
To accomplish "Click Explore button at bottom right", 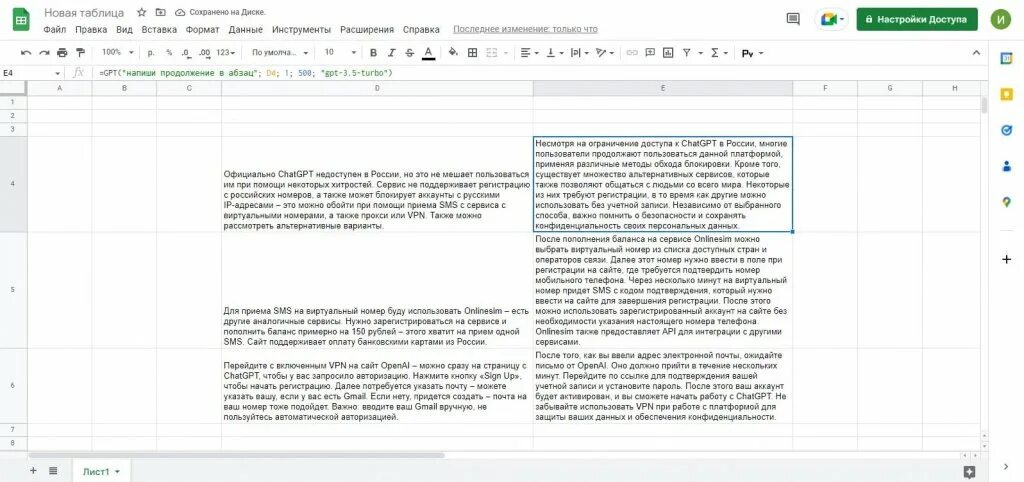I will pos(969,471).
